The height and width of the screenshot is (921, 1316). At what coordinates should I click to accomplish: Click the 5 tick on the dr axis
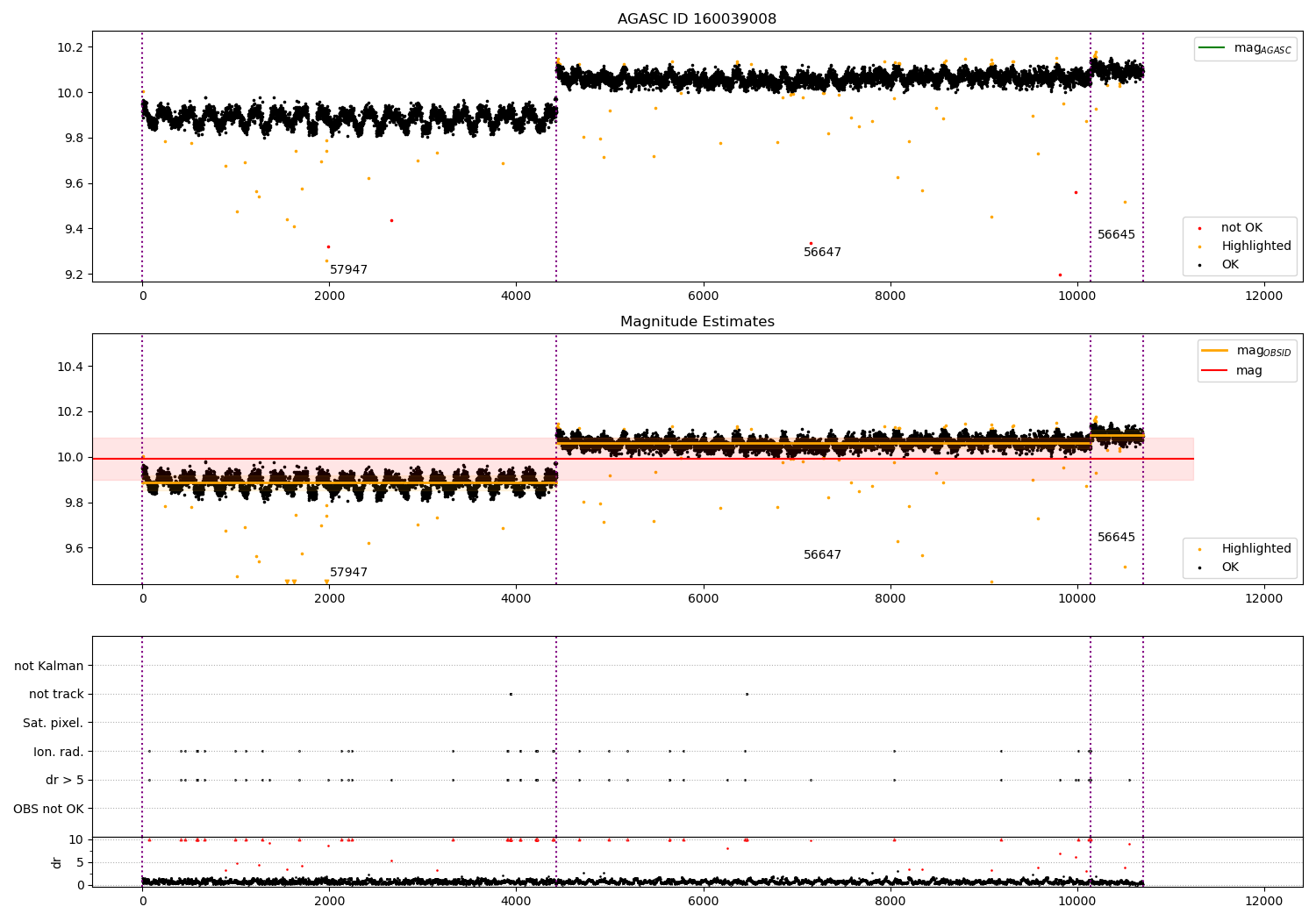click(81, 863)
